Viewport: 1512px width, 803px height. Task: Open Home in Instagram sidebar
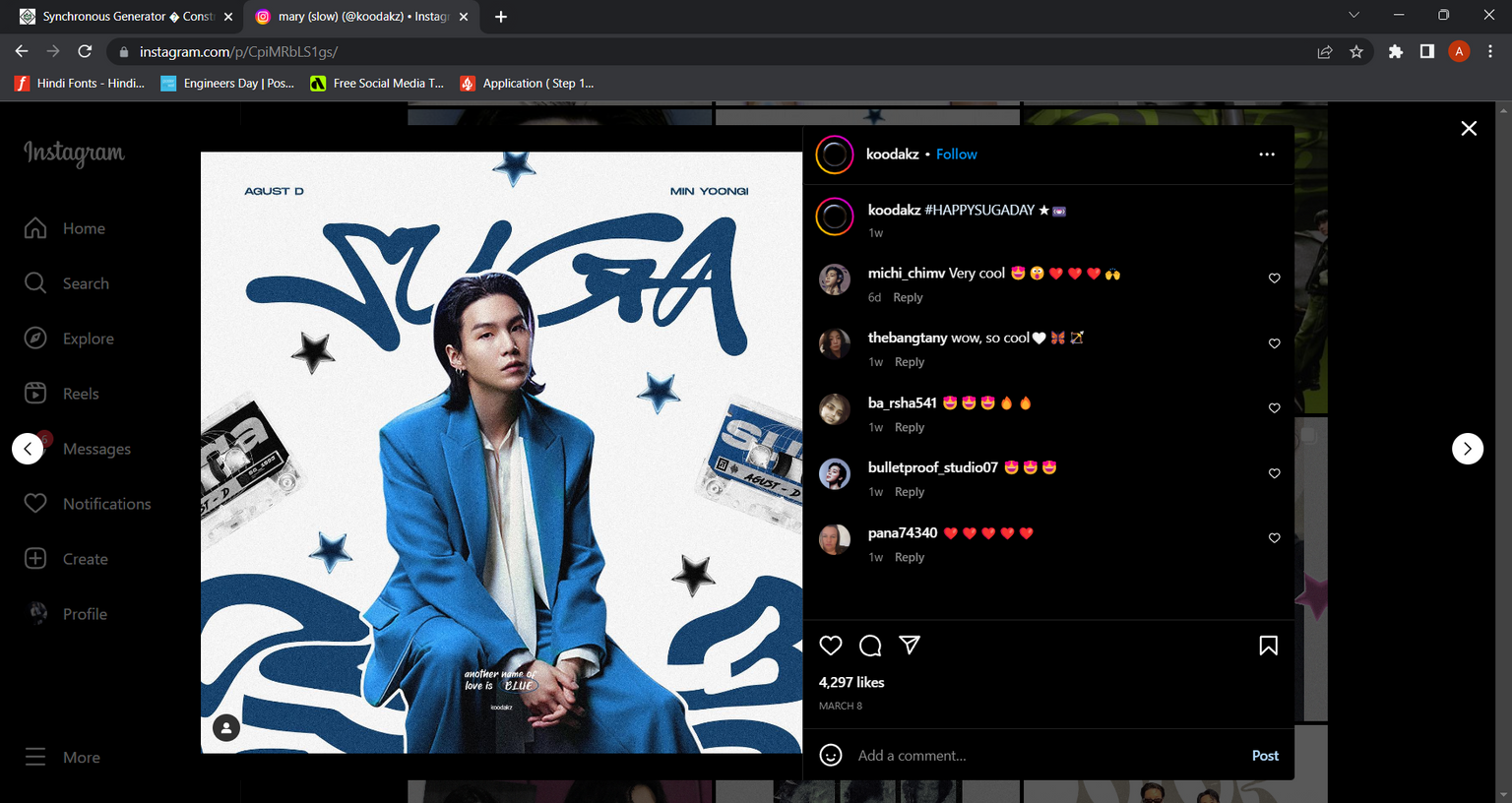pyautogui.click(x=65, y=228)
